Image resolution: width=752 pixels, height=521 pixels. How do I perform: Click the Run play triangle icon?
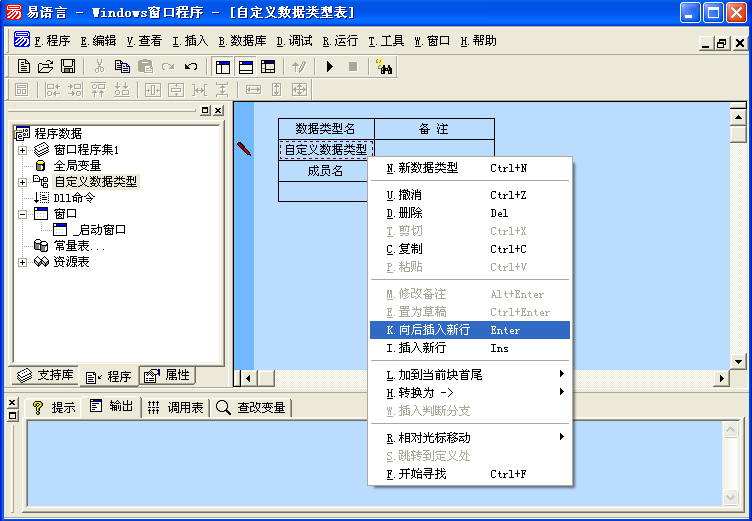(x=329, y=66)
